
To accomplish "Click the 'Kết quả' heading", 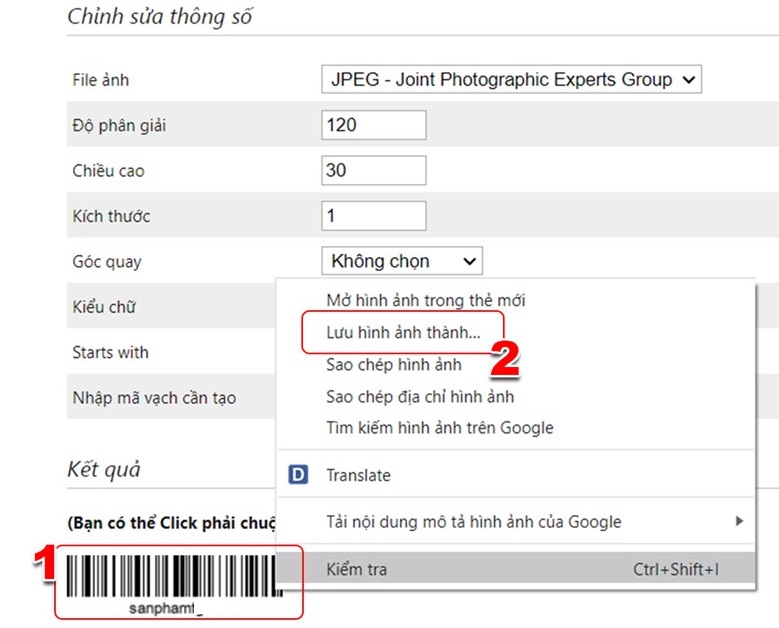I will [104, 470].
